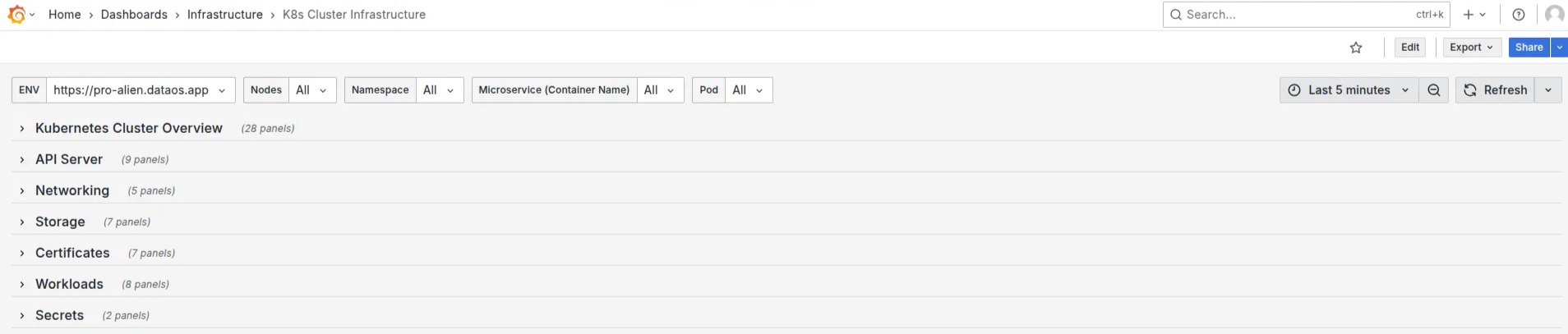
Task: Click the Grafana logo icon
Action: (16, 14)
